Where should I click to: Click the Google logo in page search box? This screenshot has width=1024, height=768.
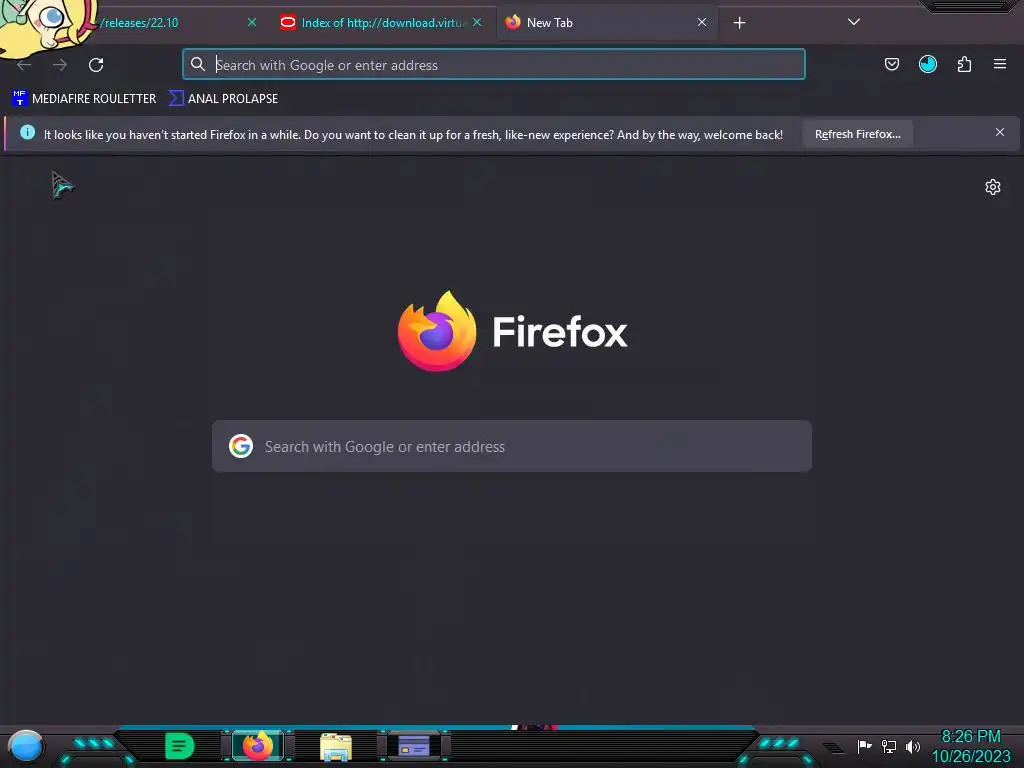click(x=241, y=446)
